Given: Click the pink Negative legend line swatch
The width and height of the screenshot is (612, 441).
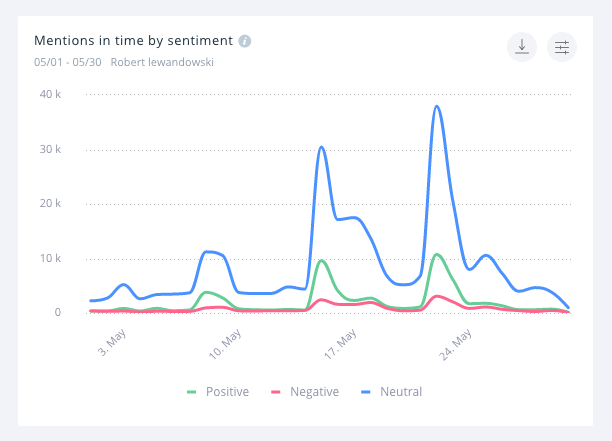Looking at the screenshot, I should click(x=279, y=392).
